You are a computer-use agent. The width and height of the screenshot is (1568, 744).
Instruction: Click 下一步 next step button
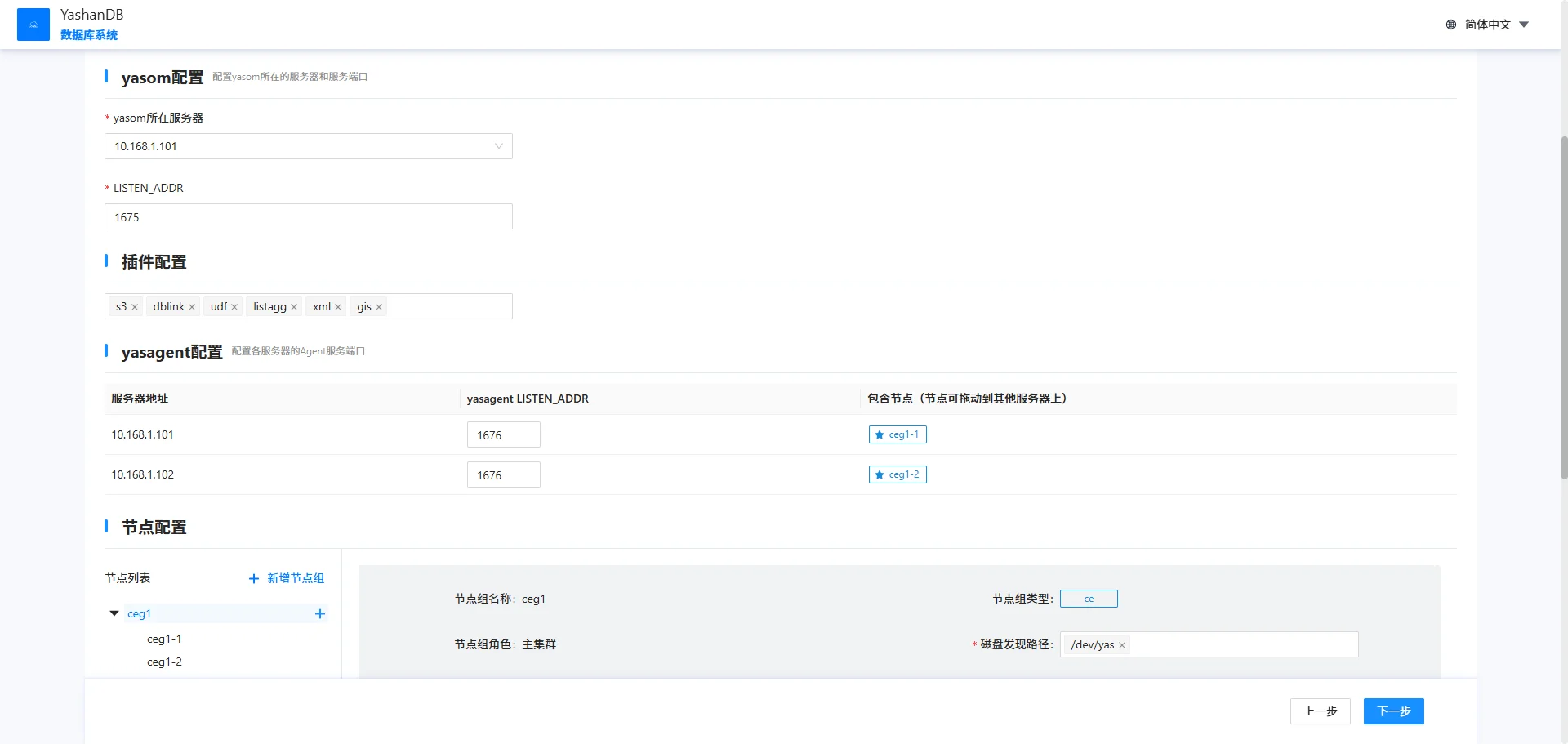(1393, 711)
